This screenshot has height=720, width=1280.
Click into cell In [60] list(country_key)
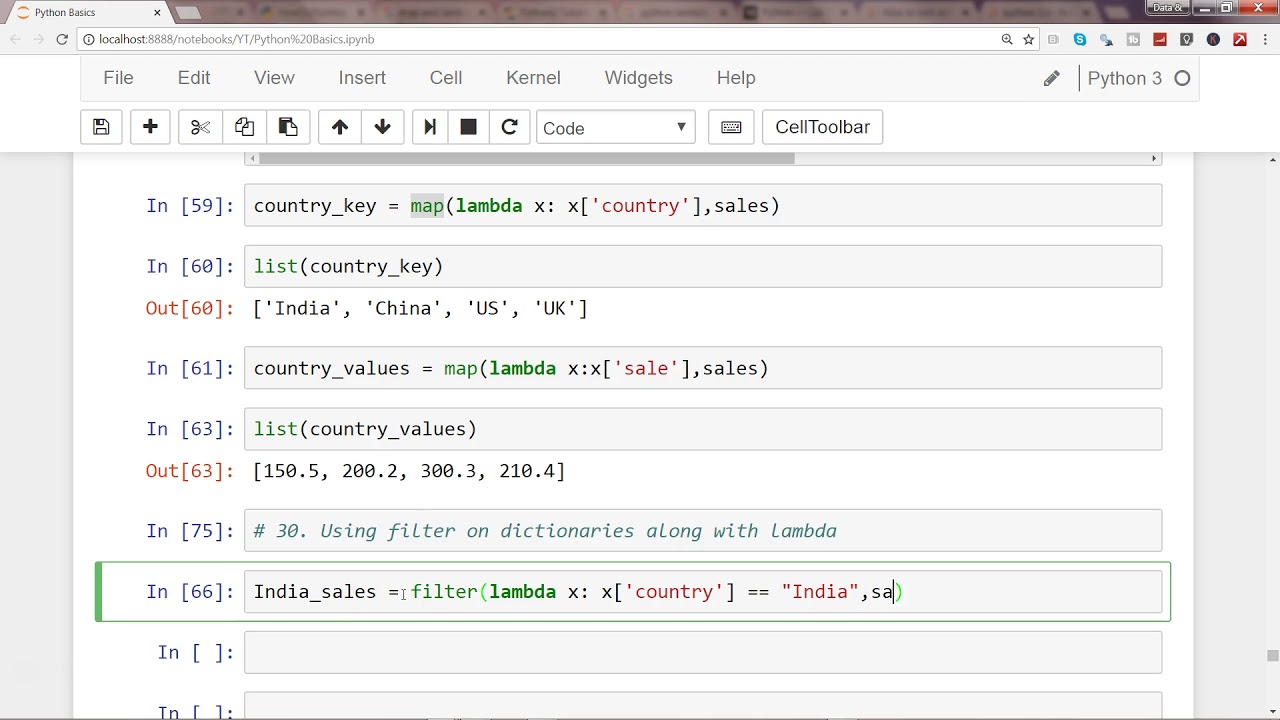pos(703,266)
